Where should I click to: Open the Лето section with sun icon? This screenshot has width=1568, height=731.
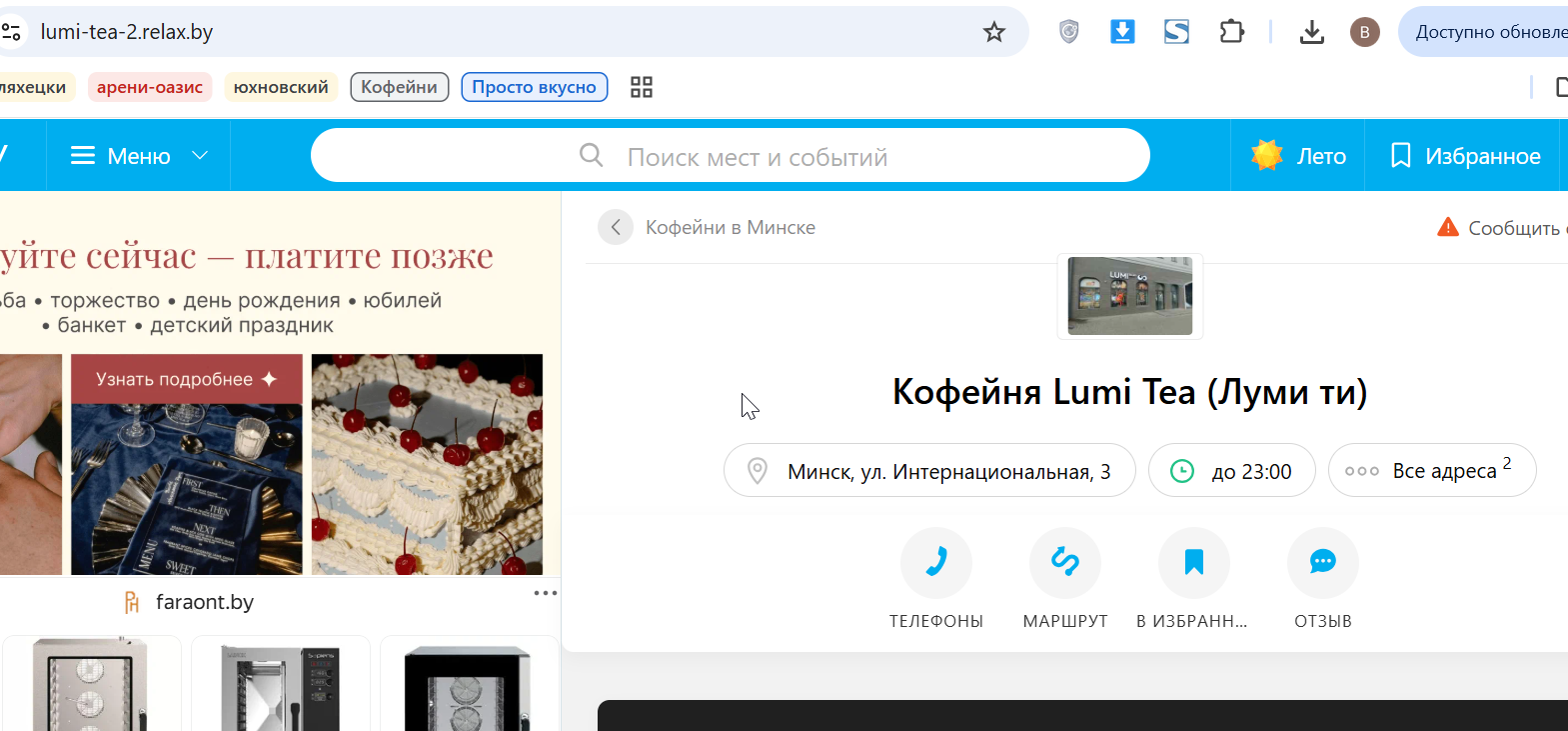click(x=1298, y=155)
